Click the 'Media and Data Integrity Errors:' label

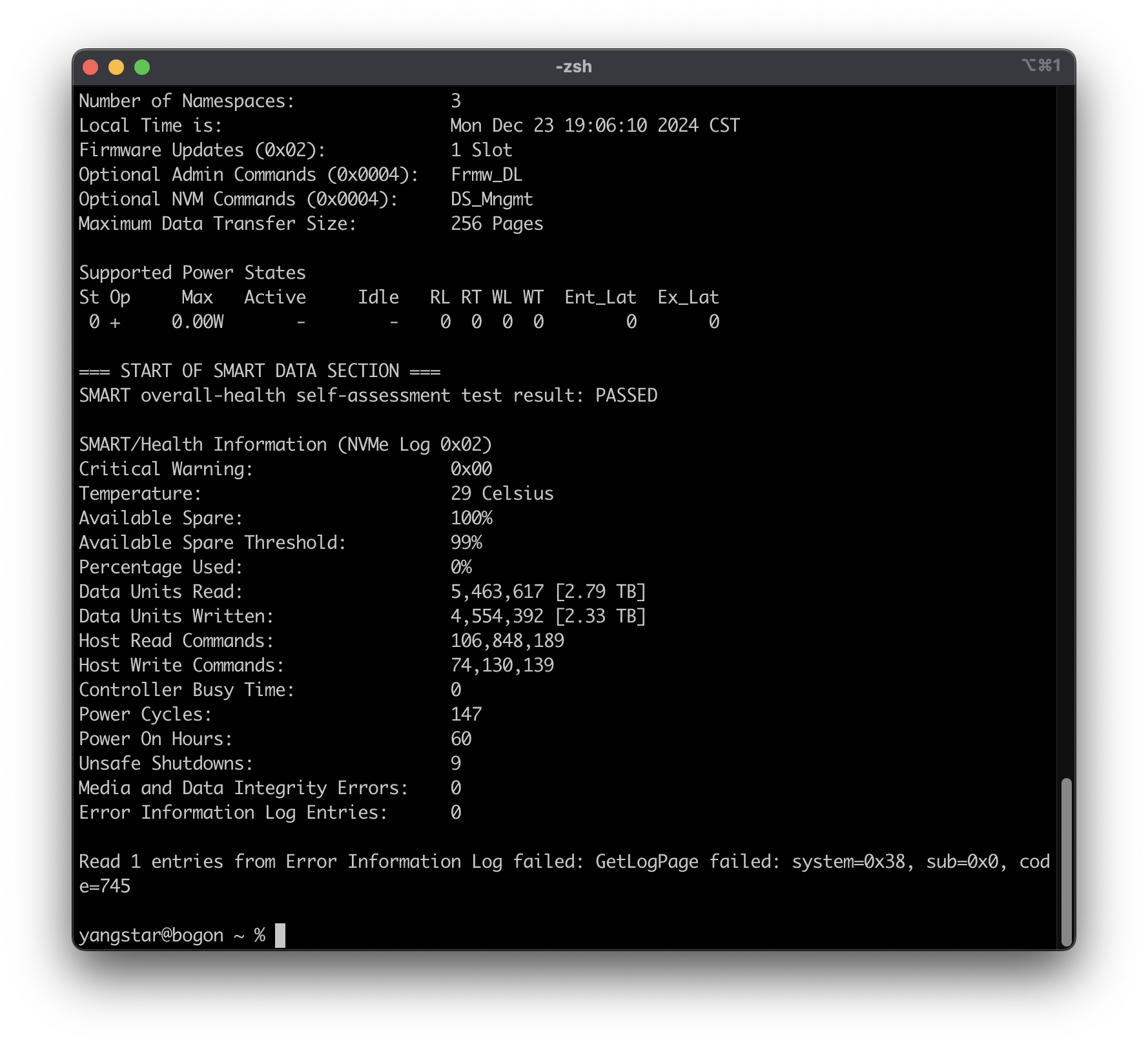(x=243, y=788)
